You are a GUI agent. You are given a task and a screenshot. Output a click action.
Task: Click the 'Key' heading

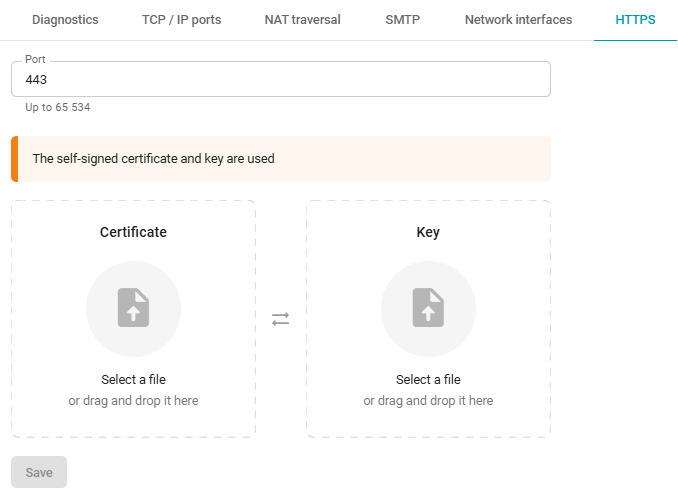[428, 232]
